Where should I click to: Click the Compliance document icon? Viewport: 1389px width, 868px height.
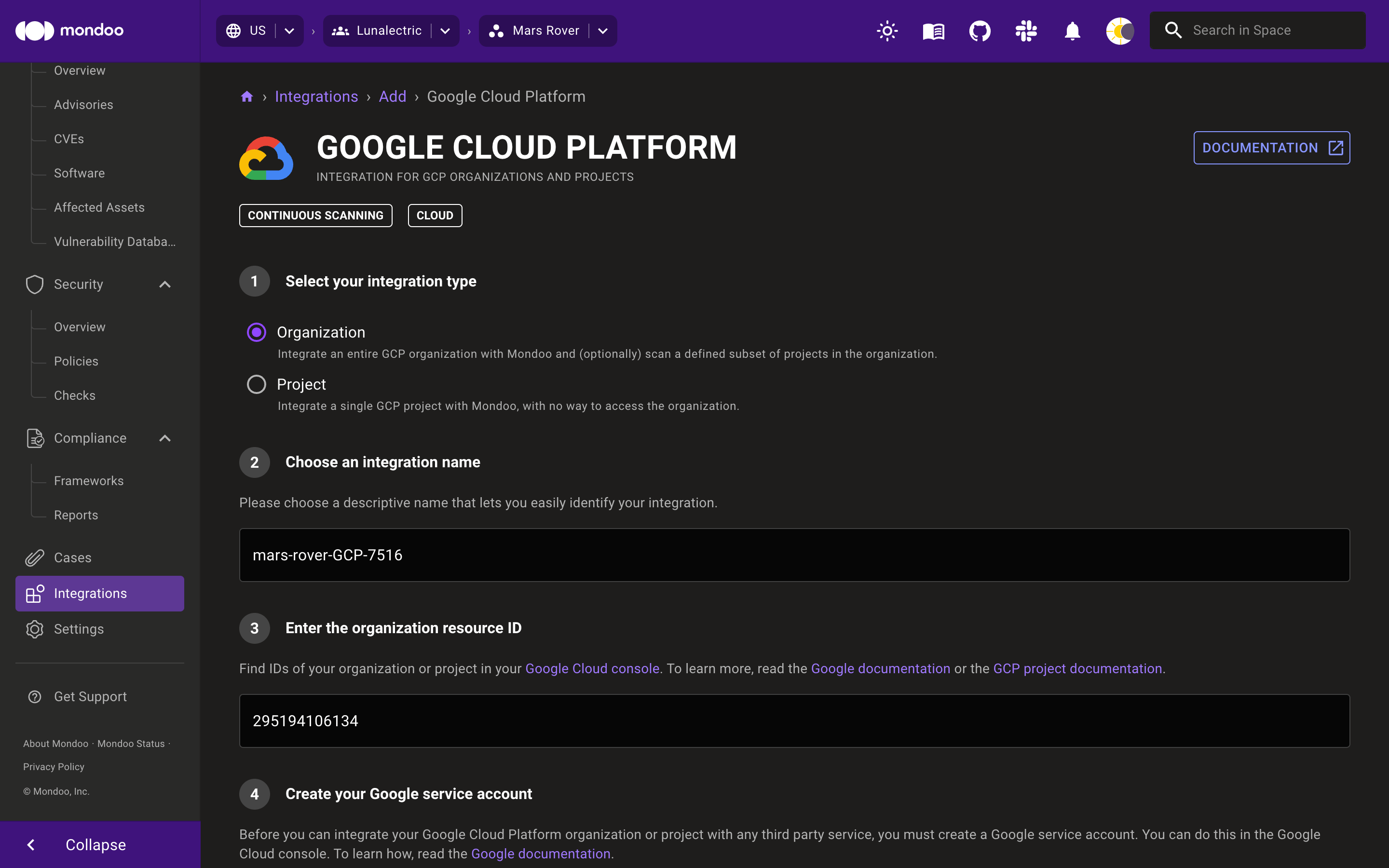34,438
